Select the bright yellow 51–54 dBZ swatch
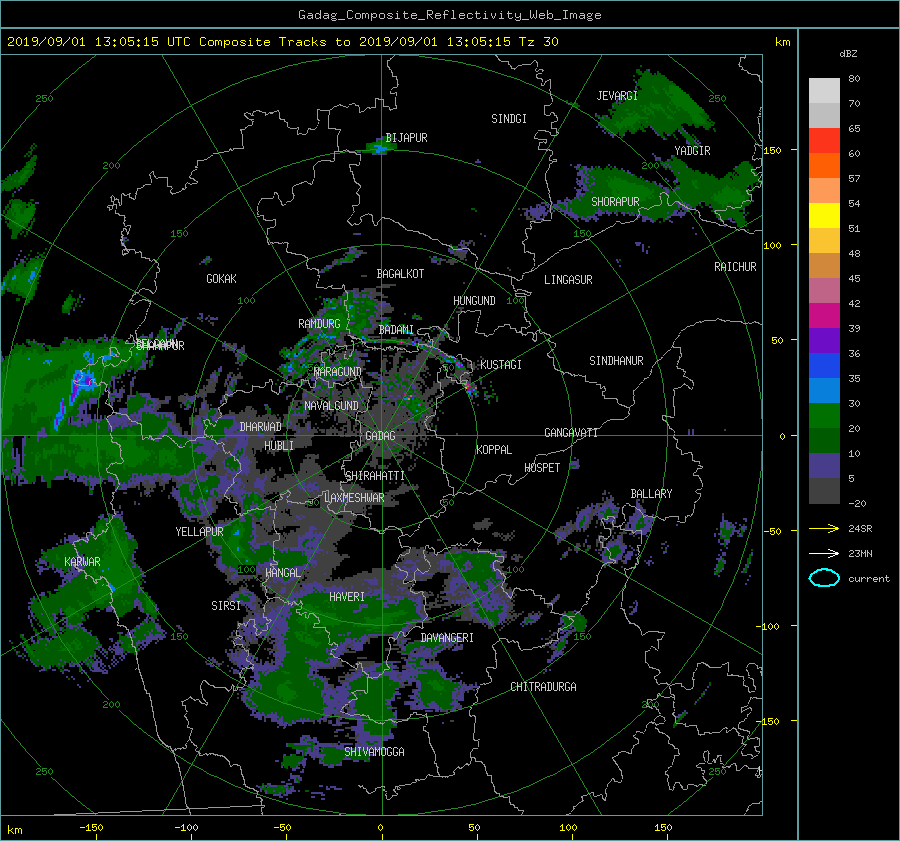The height and width of the screenshot is (841, 900). [824, 215]
